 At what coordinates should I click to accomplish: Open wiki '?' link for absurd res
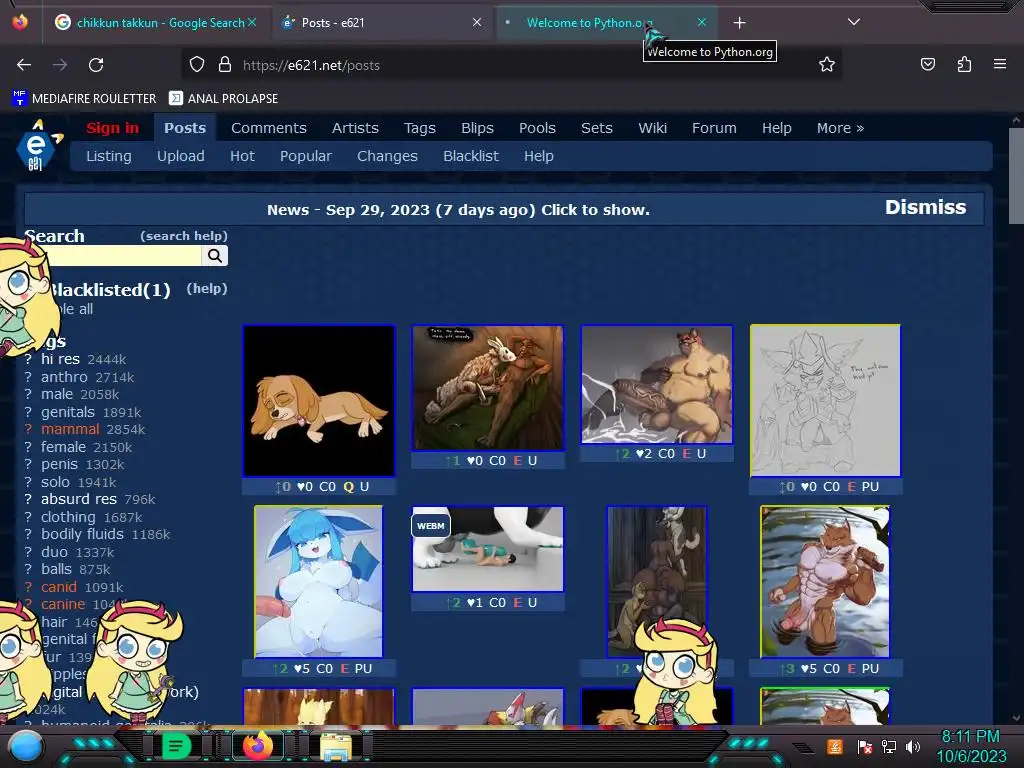(28, 499)
